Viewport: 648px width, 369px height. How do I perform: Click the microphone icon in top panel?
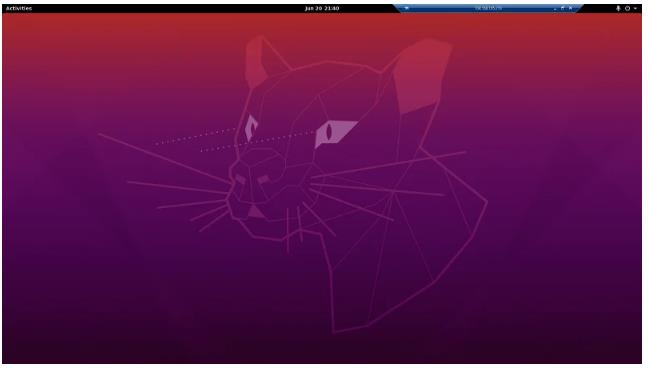pyautogui.click(x=618, y=8)
